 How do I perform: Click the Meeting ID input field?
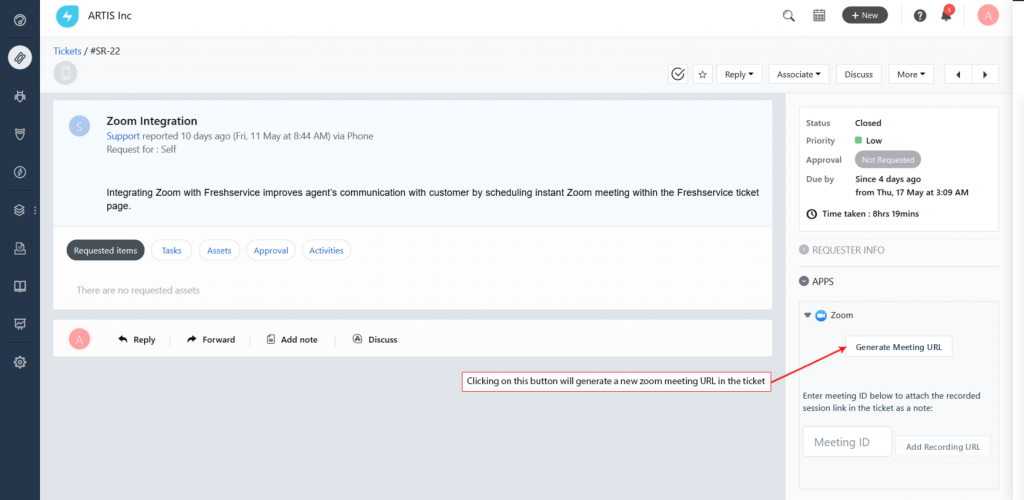click(x=846, y=442)
